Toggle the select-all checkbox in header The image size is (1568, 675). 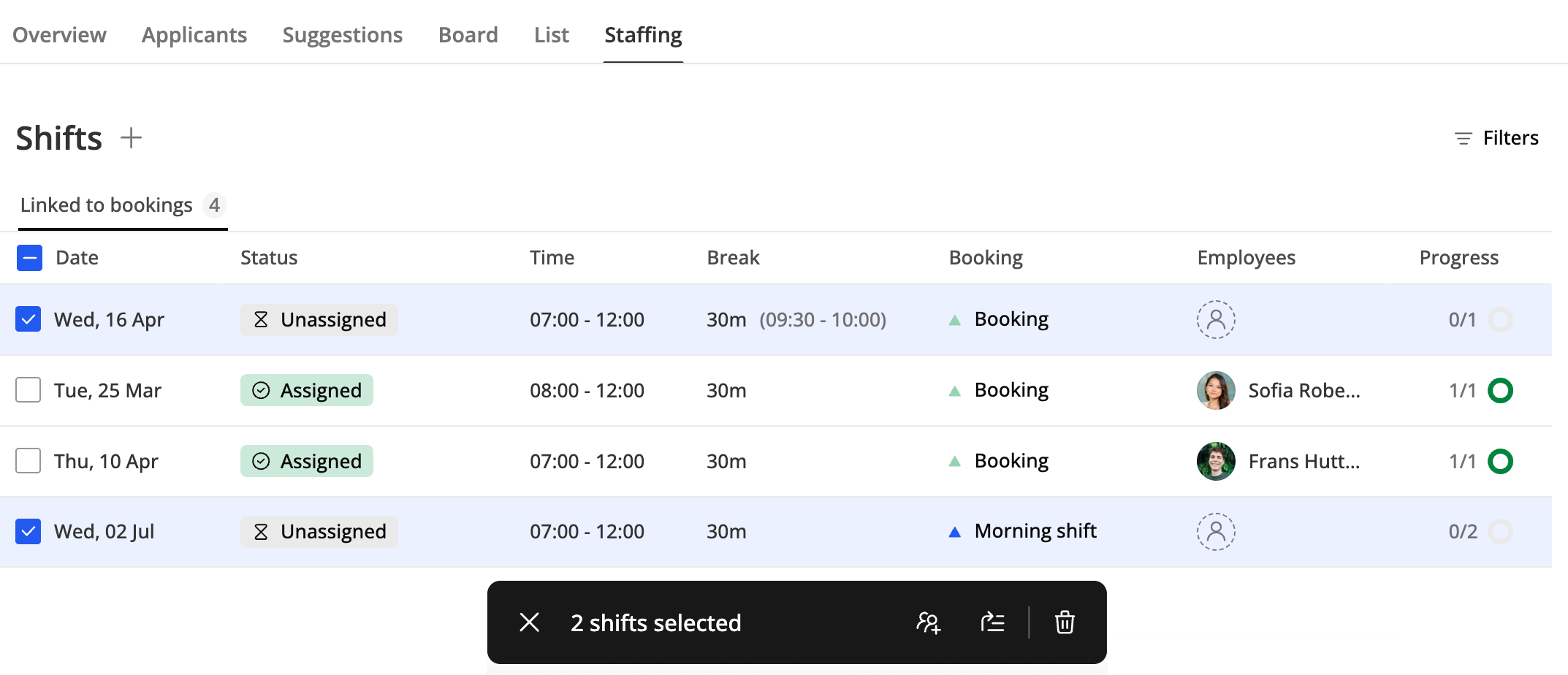(29, 258)
